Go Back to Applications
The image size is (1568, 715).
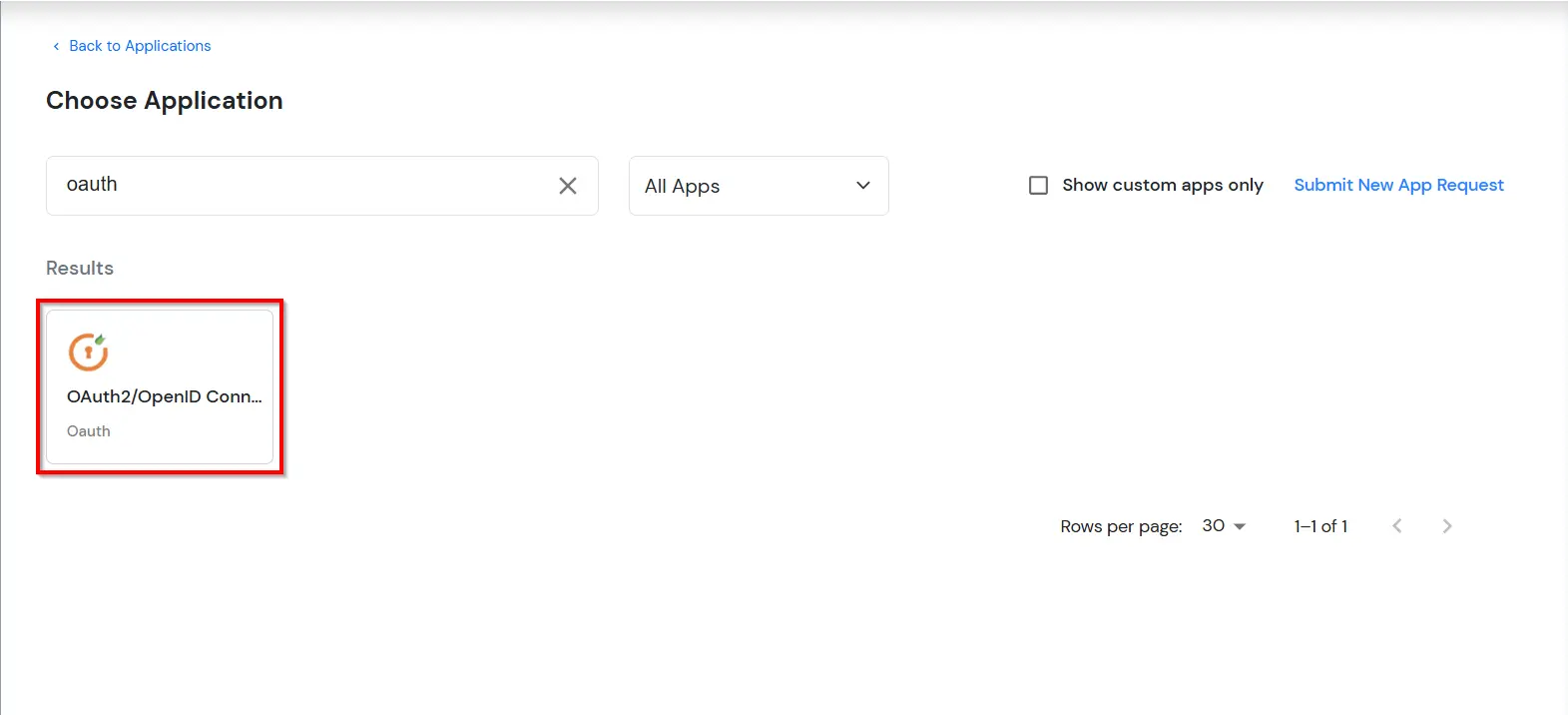coord(132,46)
